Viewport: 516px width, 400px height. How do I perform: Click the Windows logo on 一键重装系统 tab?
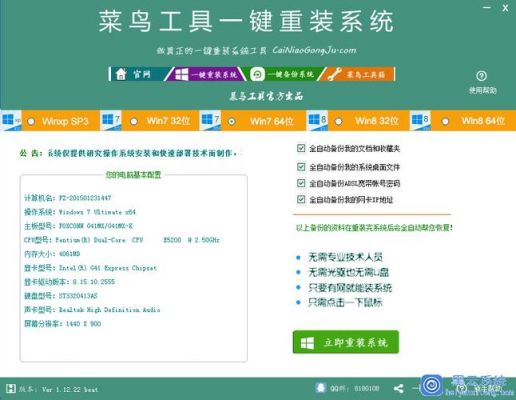[182, 74]
